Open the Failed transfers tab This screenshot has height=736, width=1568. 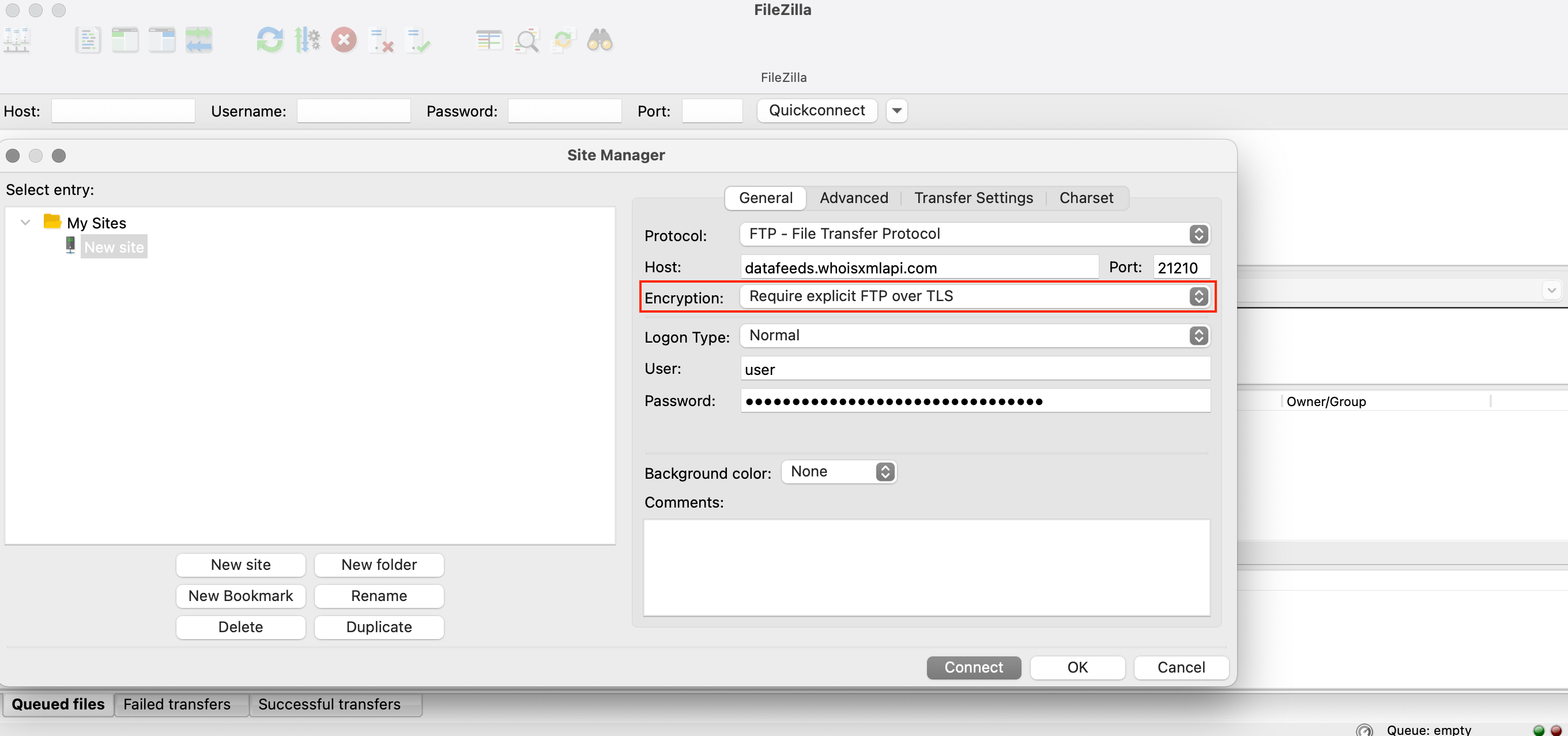(176, 704)
